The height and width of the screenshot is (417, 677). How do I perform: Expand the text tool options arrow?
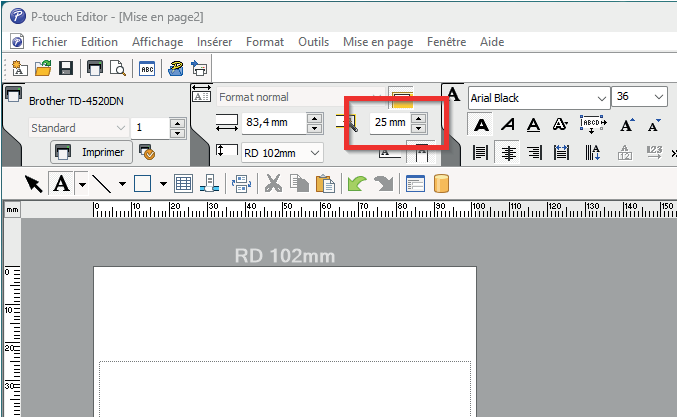click(82, 184)
